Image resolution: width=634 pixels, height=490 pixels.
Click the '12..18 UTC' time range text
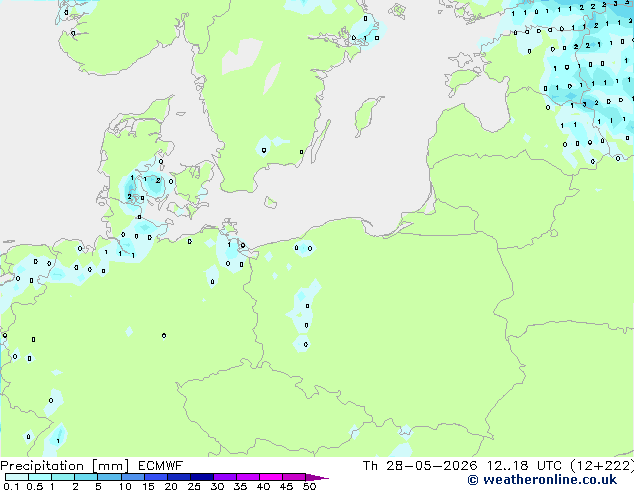click(524, 466)
